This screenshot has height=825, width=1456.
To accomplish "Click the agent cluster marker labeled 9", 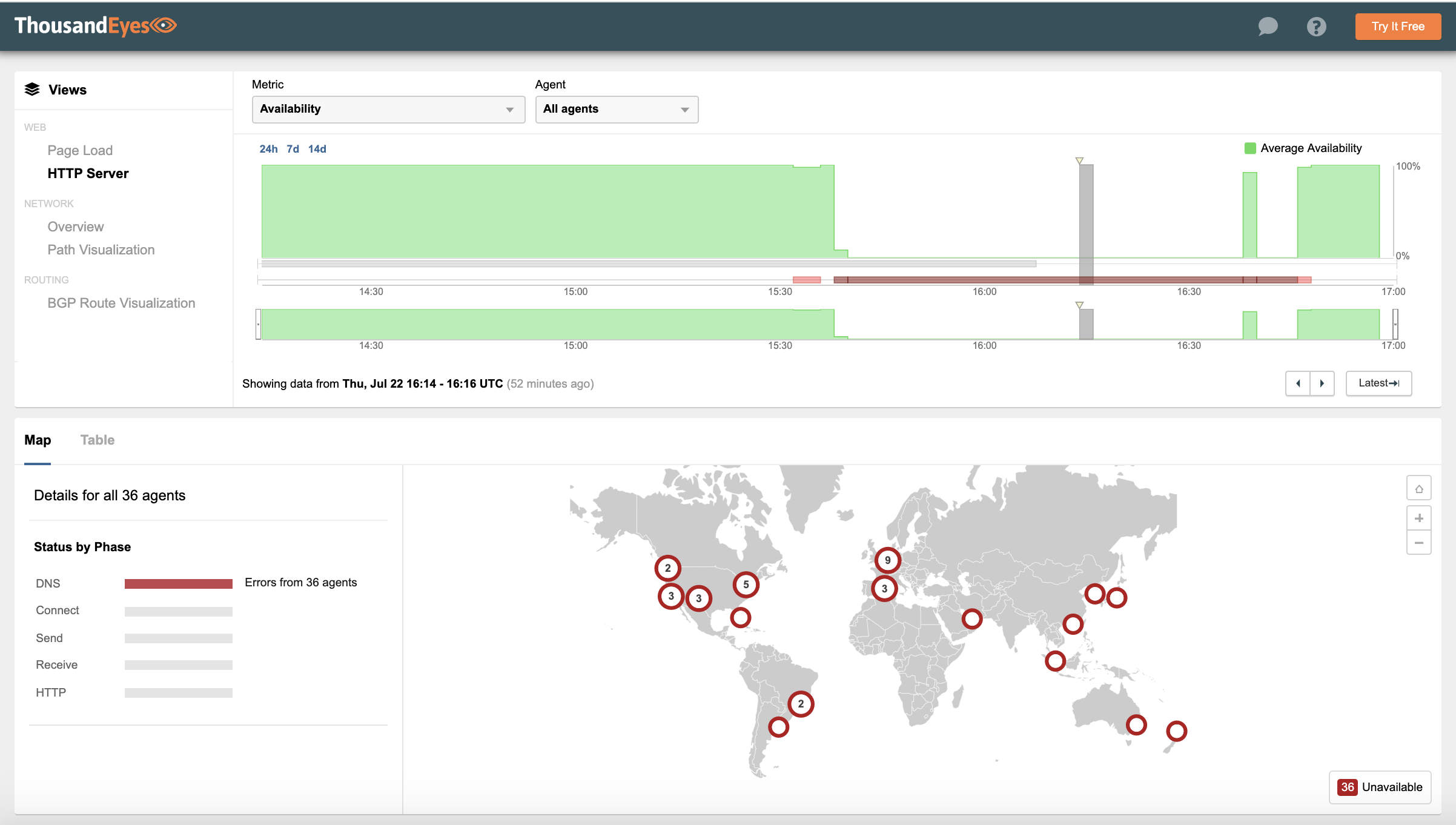I will 887,560.
